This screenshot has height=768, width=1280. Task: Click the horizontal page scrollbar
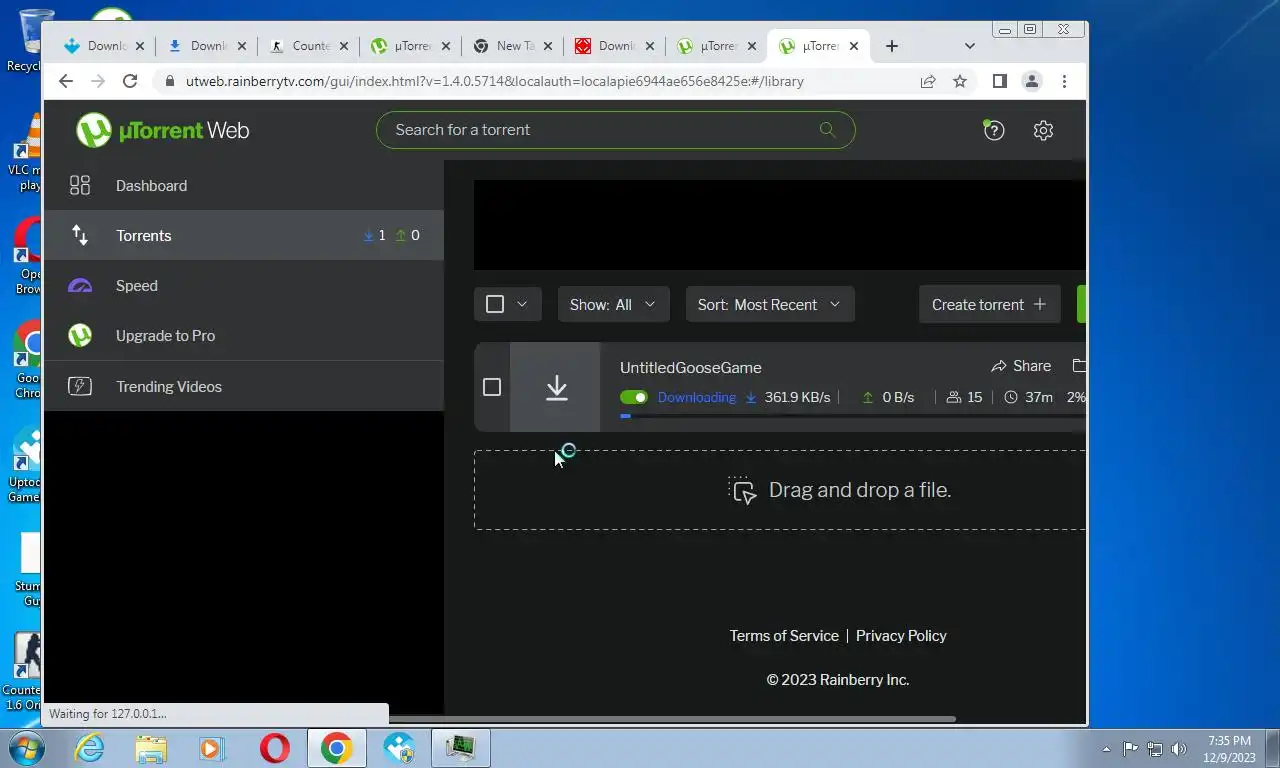coord(672,719)
